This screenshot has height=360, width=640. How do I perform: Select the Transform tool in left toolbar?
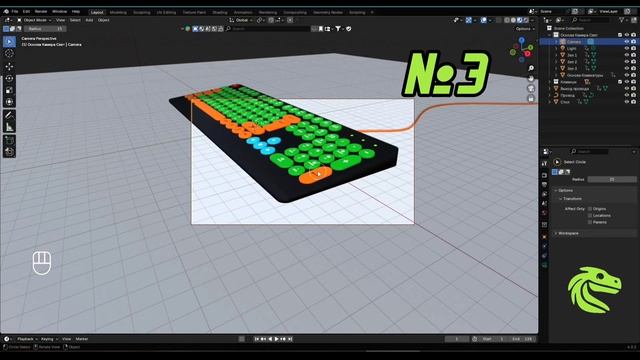9,102
